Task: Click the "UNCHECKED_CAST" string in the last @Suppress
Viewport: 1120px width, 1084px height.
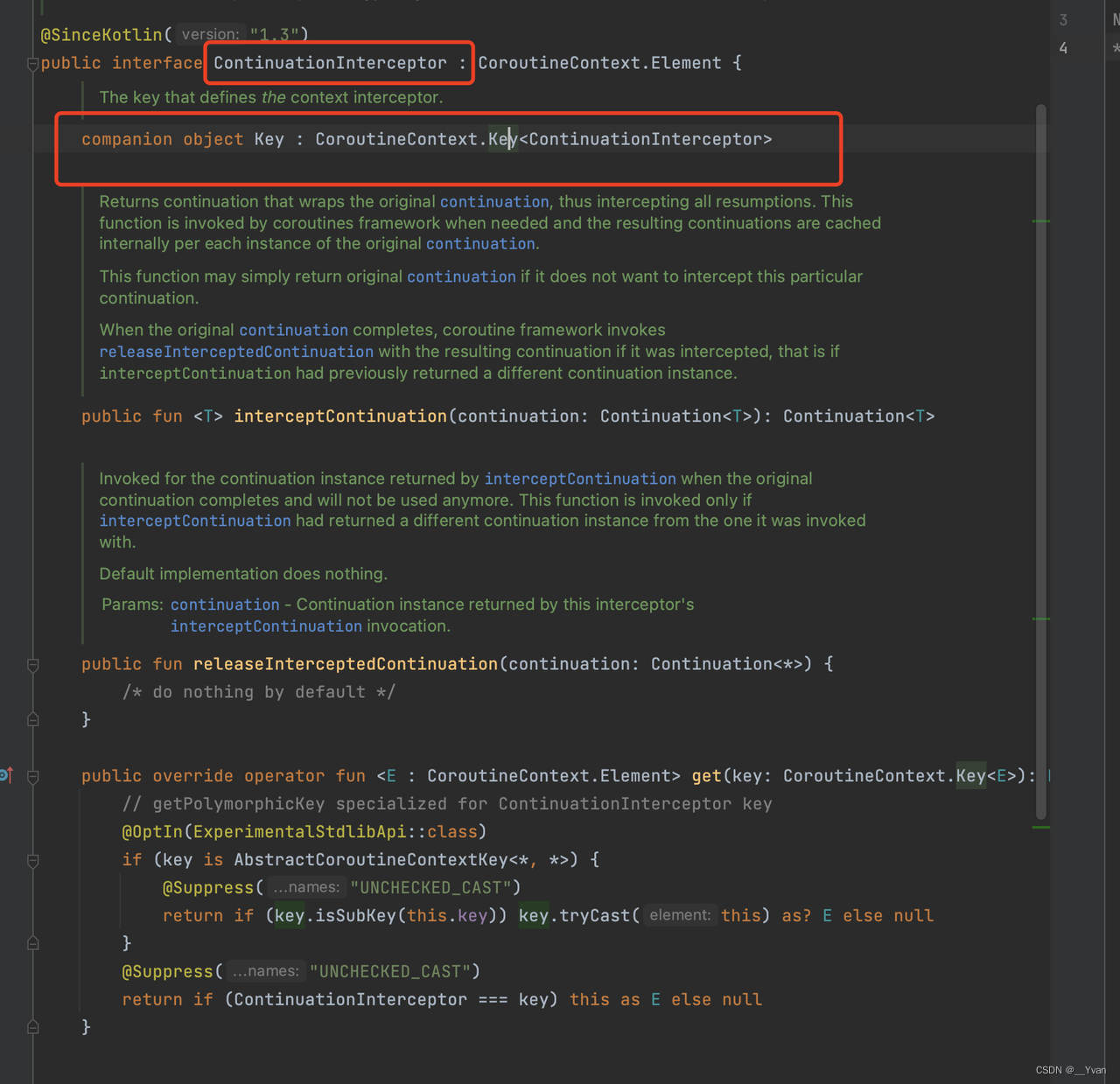Action: [390, 972]
